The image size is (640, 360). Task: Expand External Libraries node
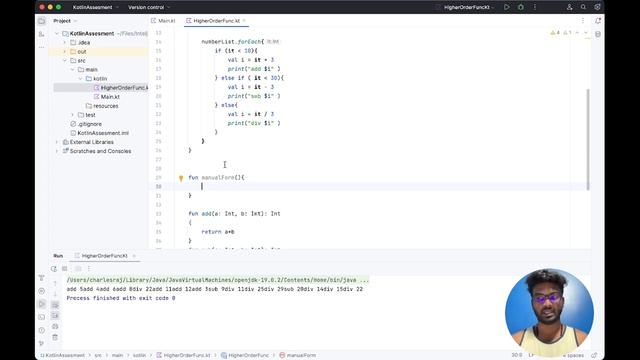pos(57,142)
